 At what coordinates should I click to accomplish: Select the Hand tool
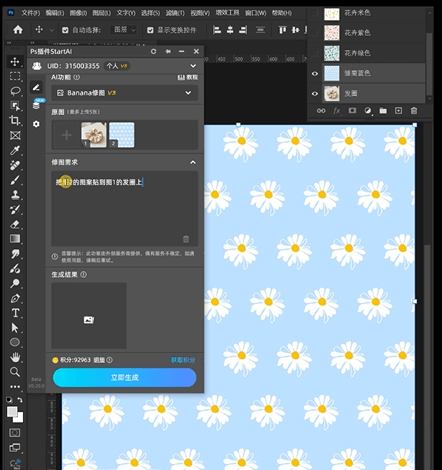(x=15, y=357)
